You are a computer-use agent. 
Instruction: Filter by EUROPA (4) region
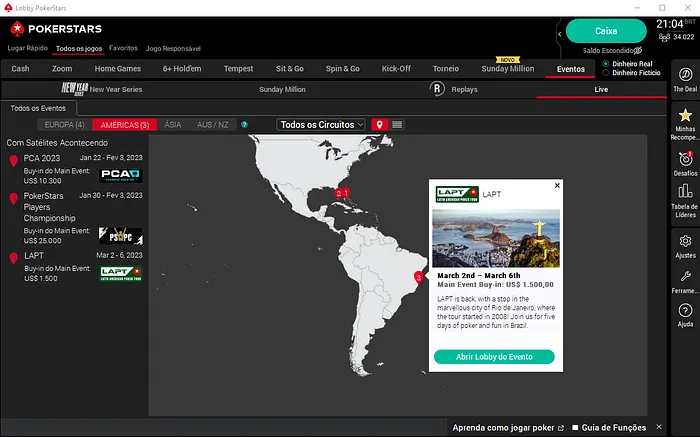(64, 125)
